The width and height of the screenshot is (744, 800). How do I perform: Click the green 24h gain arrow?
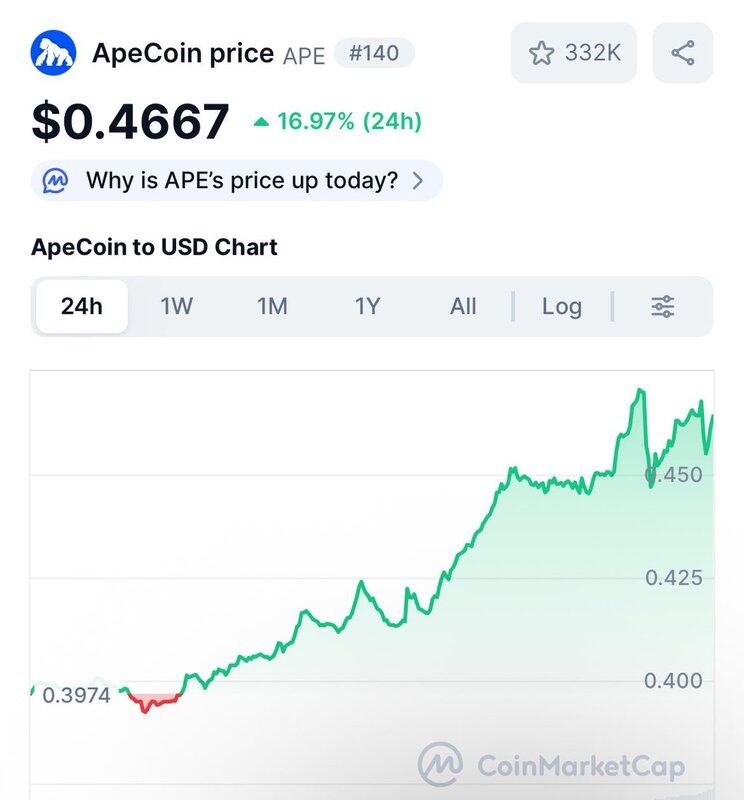coord(261,122)
